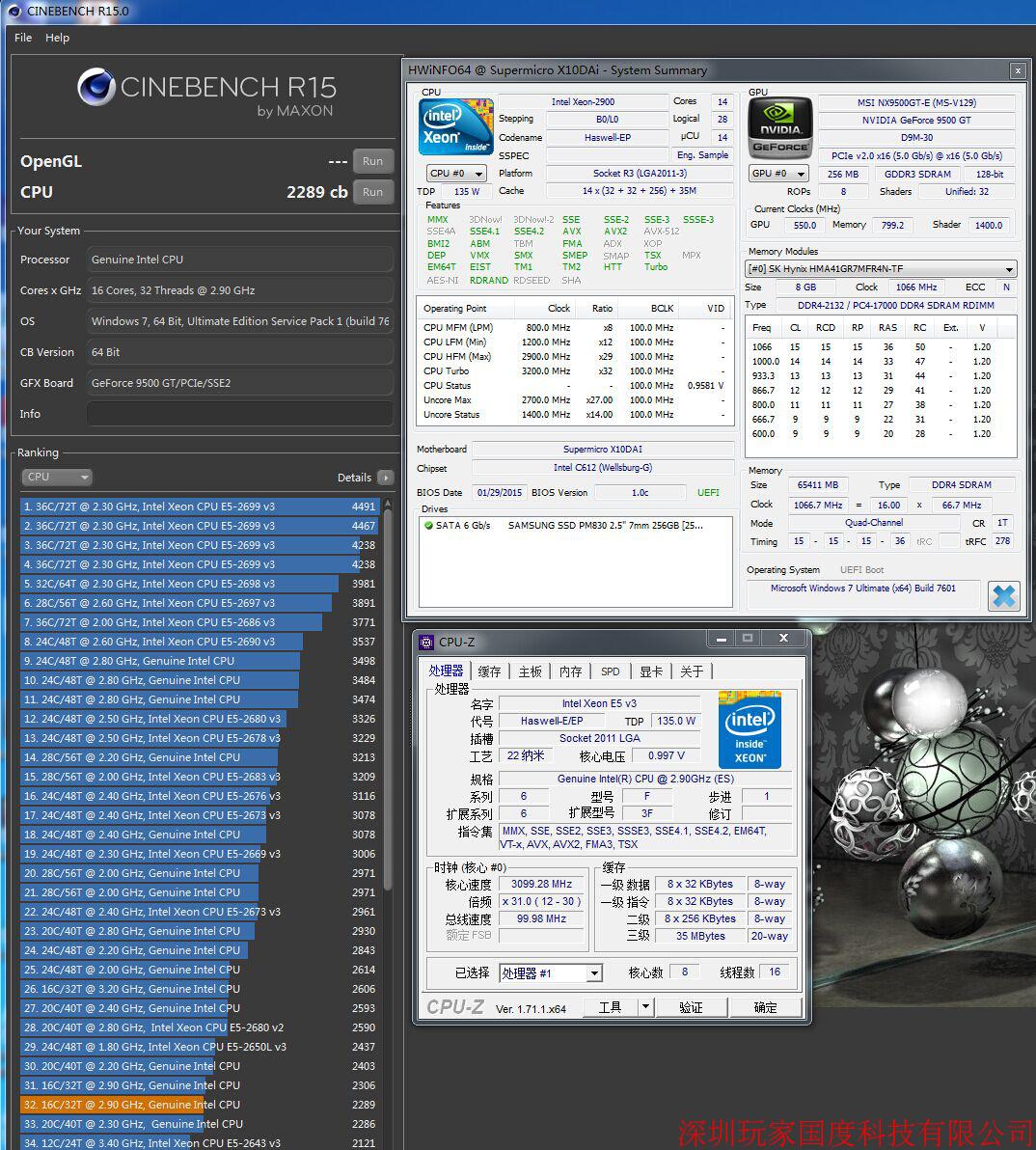
Task: Click the Intel Xeon logo in HWiNFO
Action: (x=455, y=127)
